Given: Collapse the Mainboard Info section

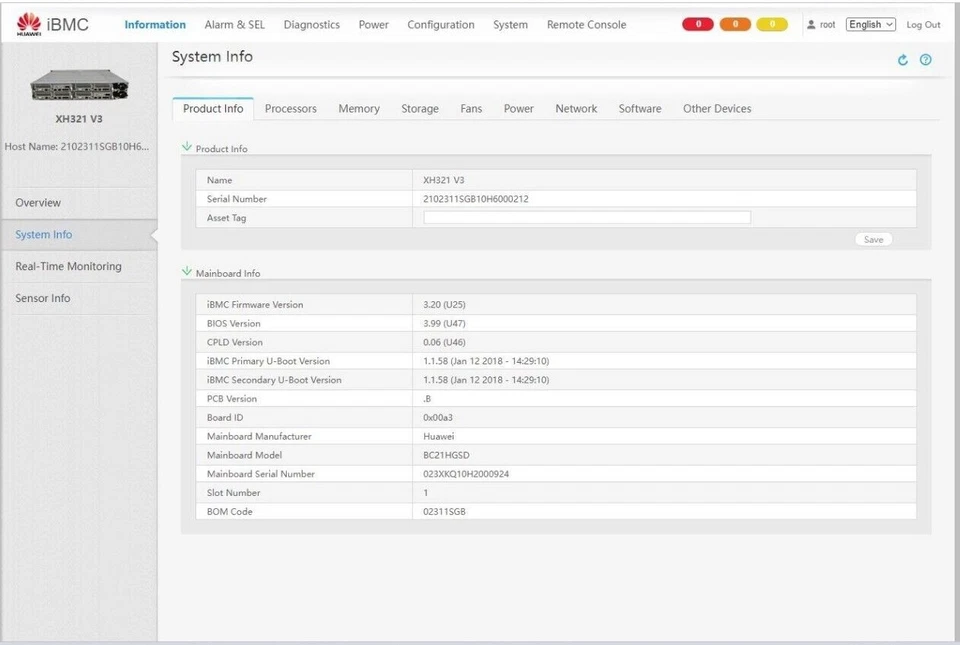Looking at the screenshot, I should 186,272.
